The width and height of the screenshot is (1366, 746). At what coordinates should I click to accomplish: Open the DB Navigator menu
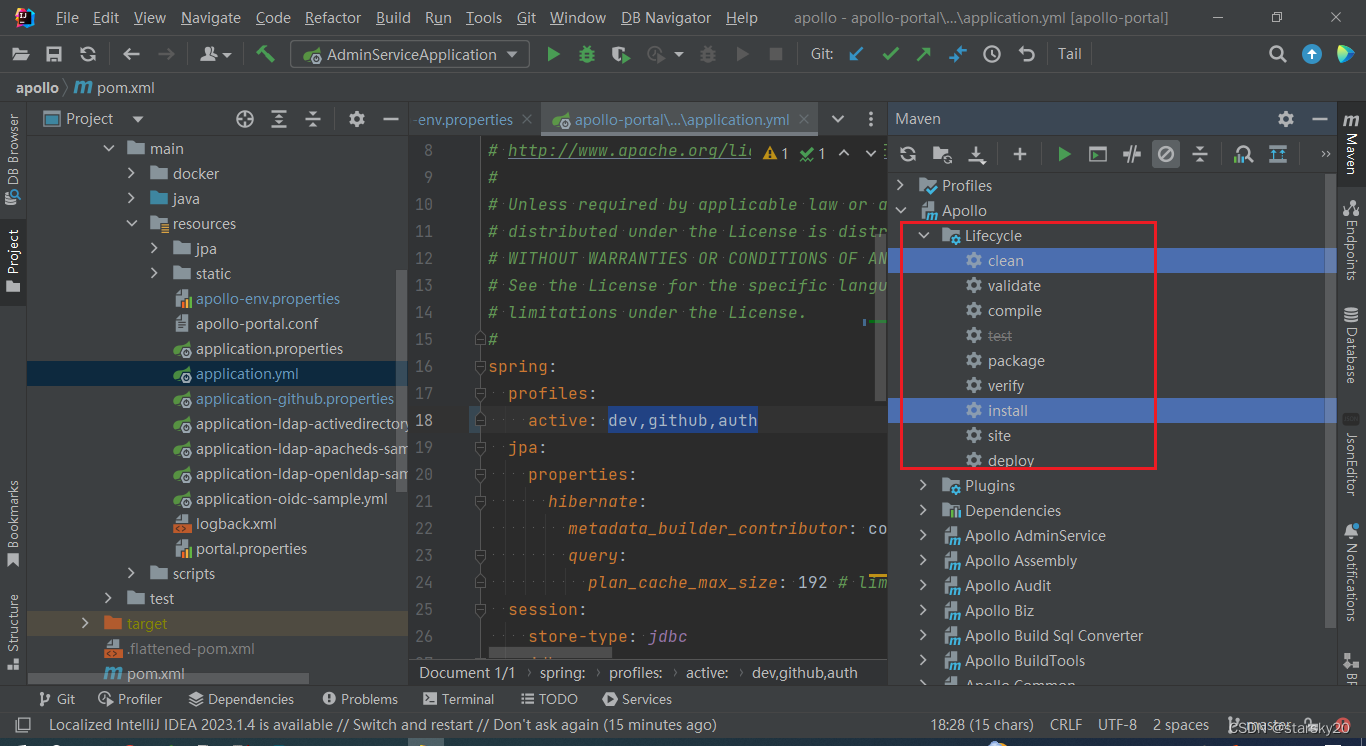[666, 18]
